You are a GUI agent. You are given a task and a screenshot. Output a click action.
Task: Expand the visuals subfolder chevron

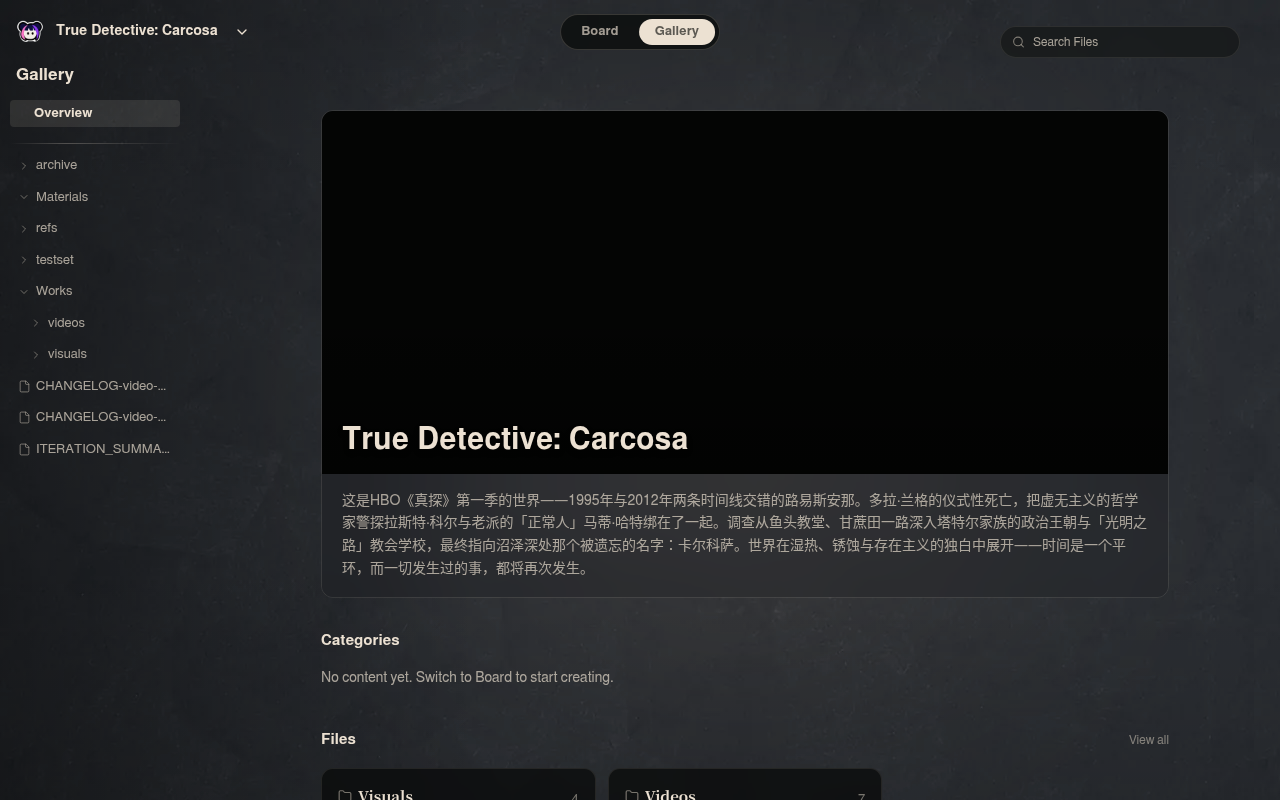click(x=36, y=354)
